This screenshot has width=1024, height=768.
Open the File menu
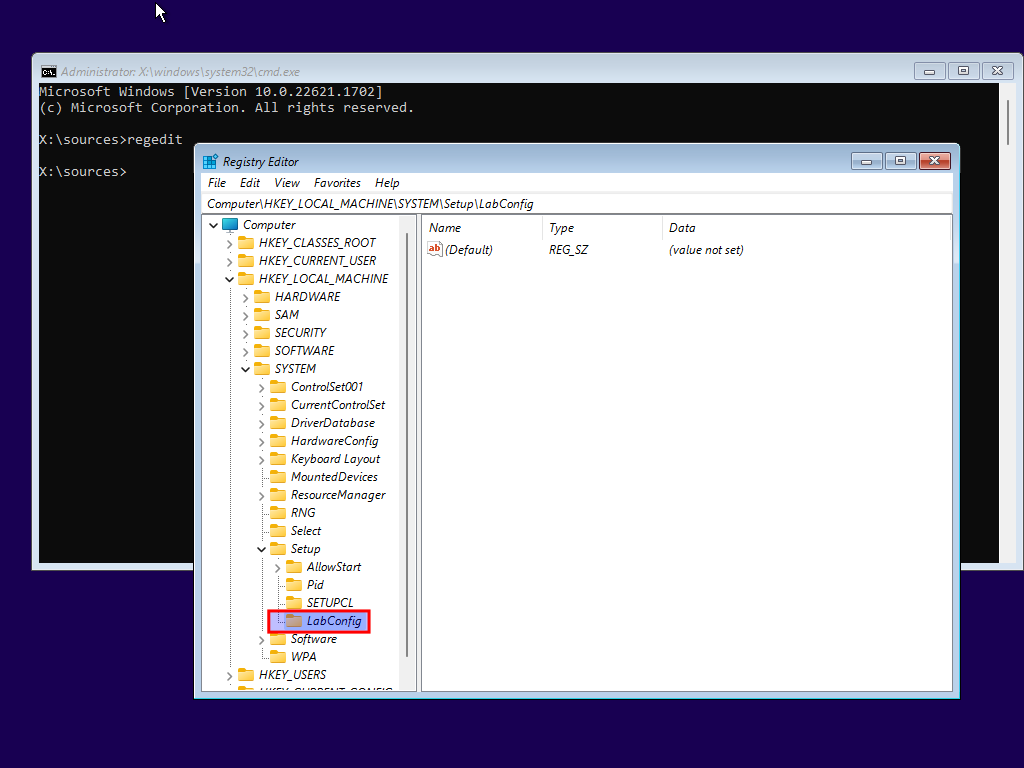(x=217, y=183)
